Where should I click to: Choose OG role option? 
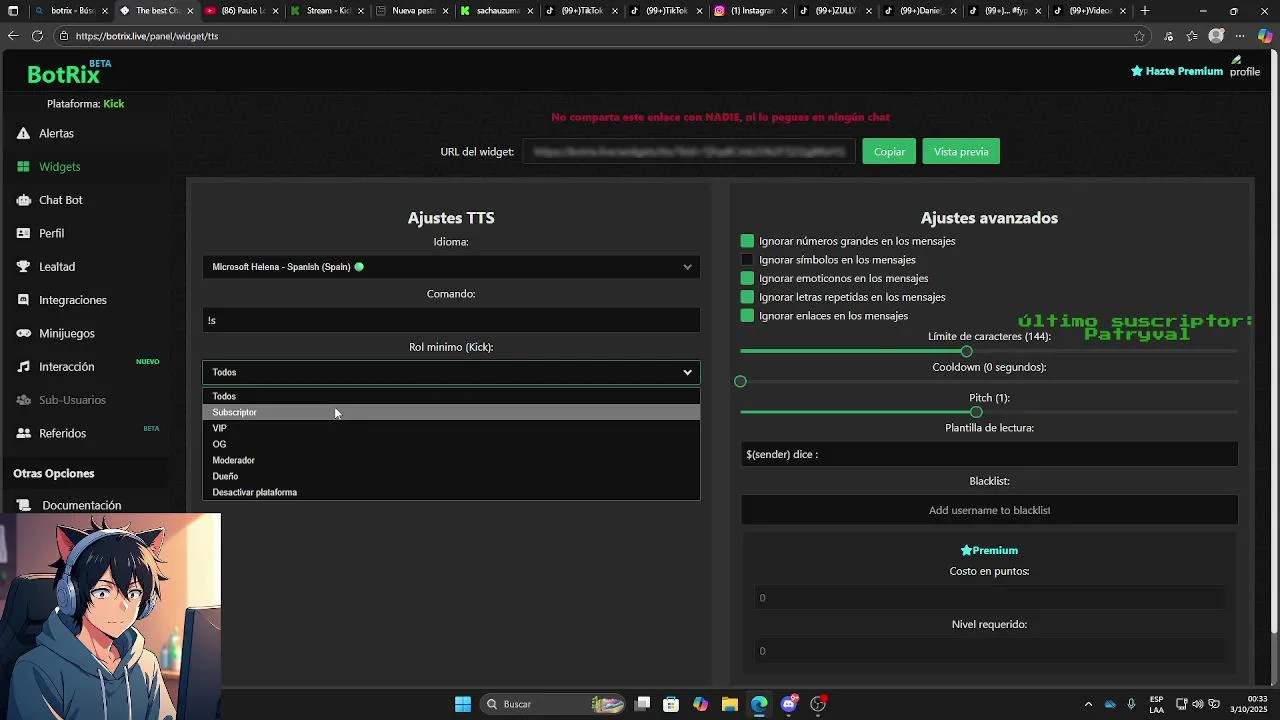tap(451, 444)
